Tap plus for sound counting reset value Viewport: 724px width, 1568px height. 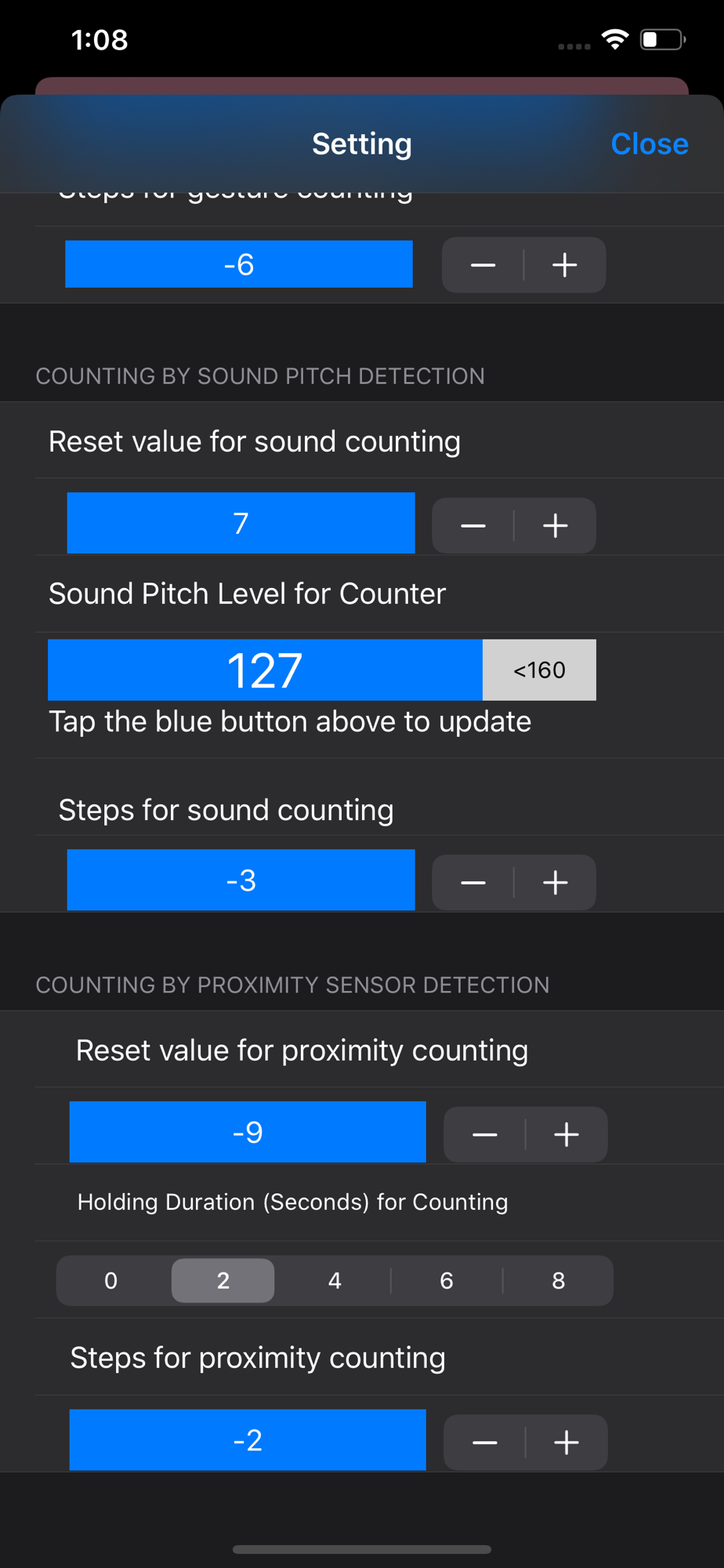556,525
